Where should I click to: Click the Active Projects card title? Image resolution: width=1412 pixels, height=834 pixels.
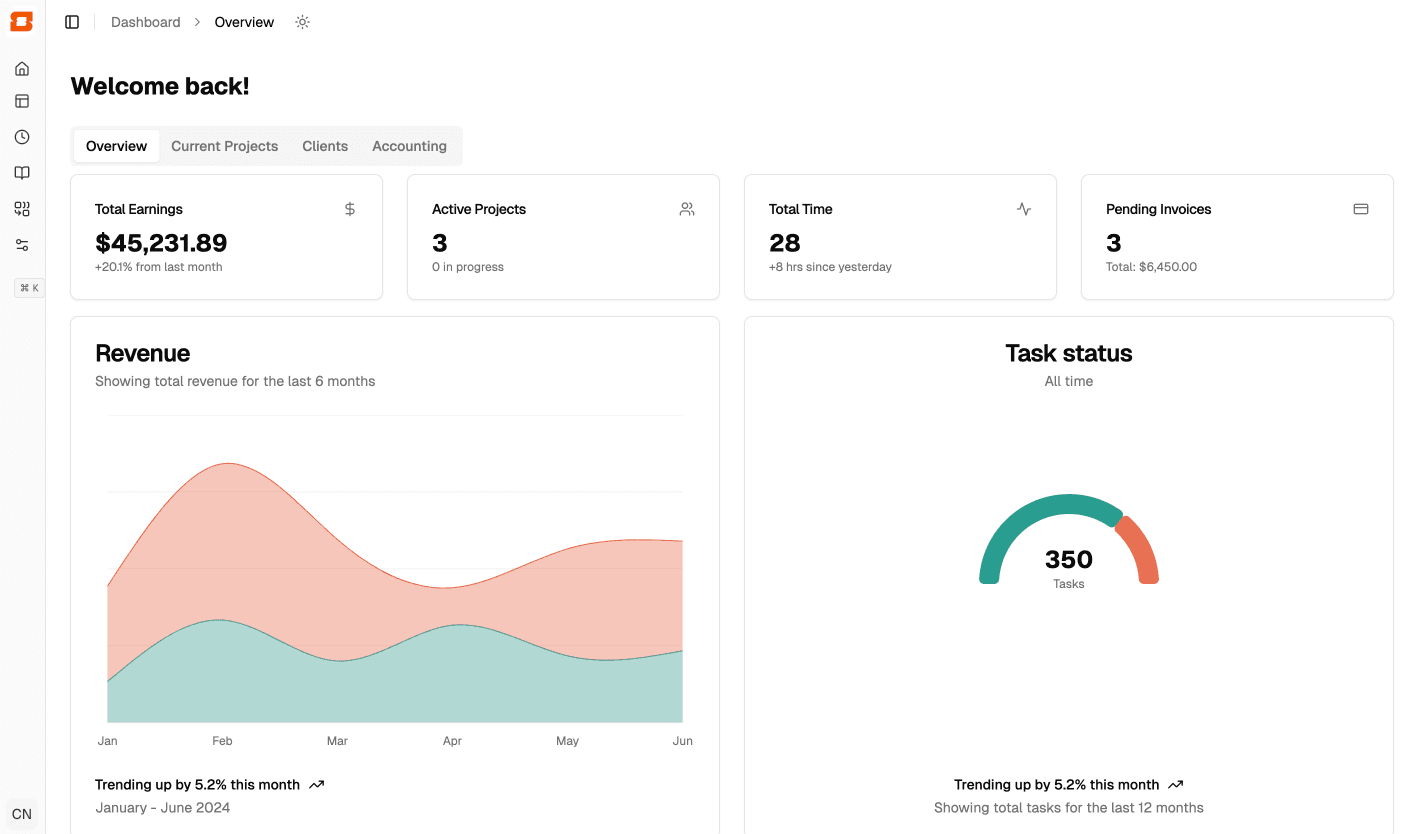(x=479, y=209)
